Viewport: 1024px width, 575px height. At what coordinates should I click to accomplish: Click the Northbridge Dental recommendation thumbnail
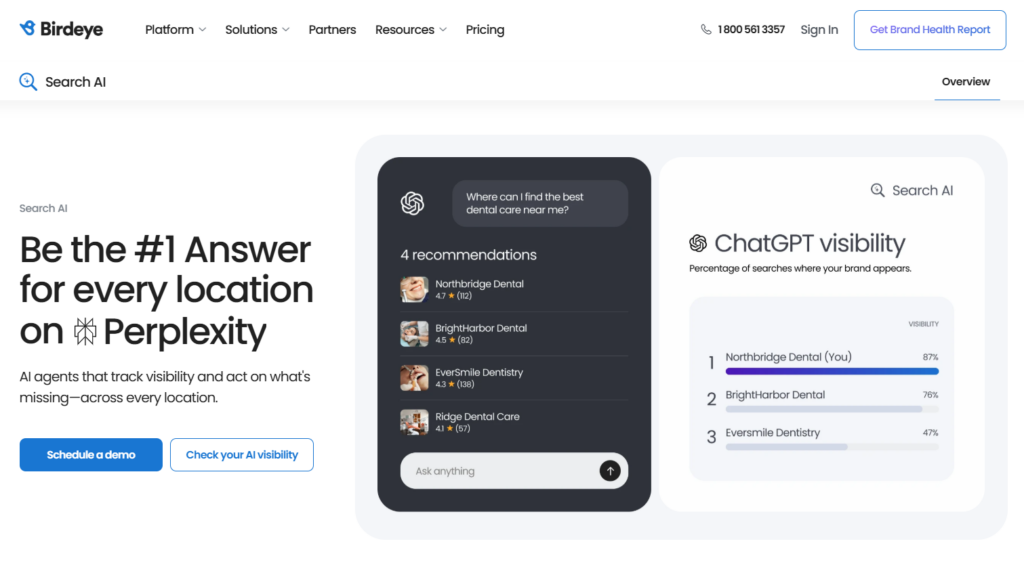(x=414, y=289)
